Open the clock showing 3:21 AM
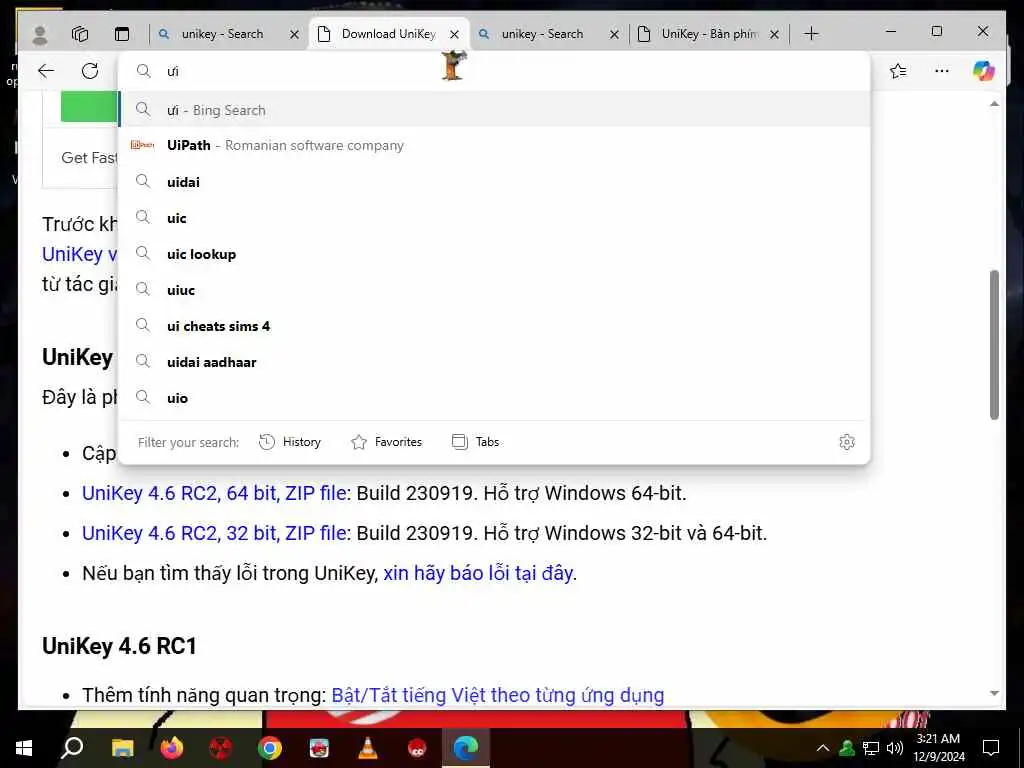This screenshot has width=1024, height=768. tap(938, 748)
